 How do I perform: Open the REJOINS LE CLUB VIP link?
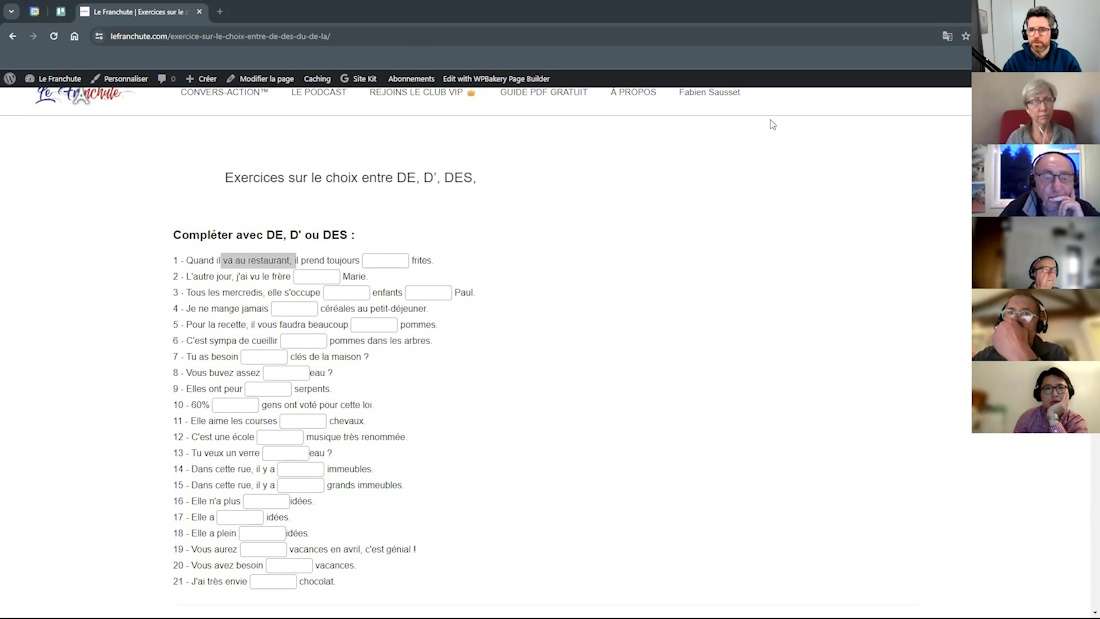pos(422,92)
